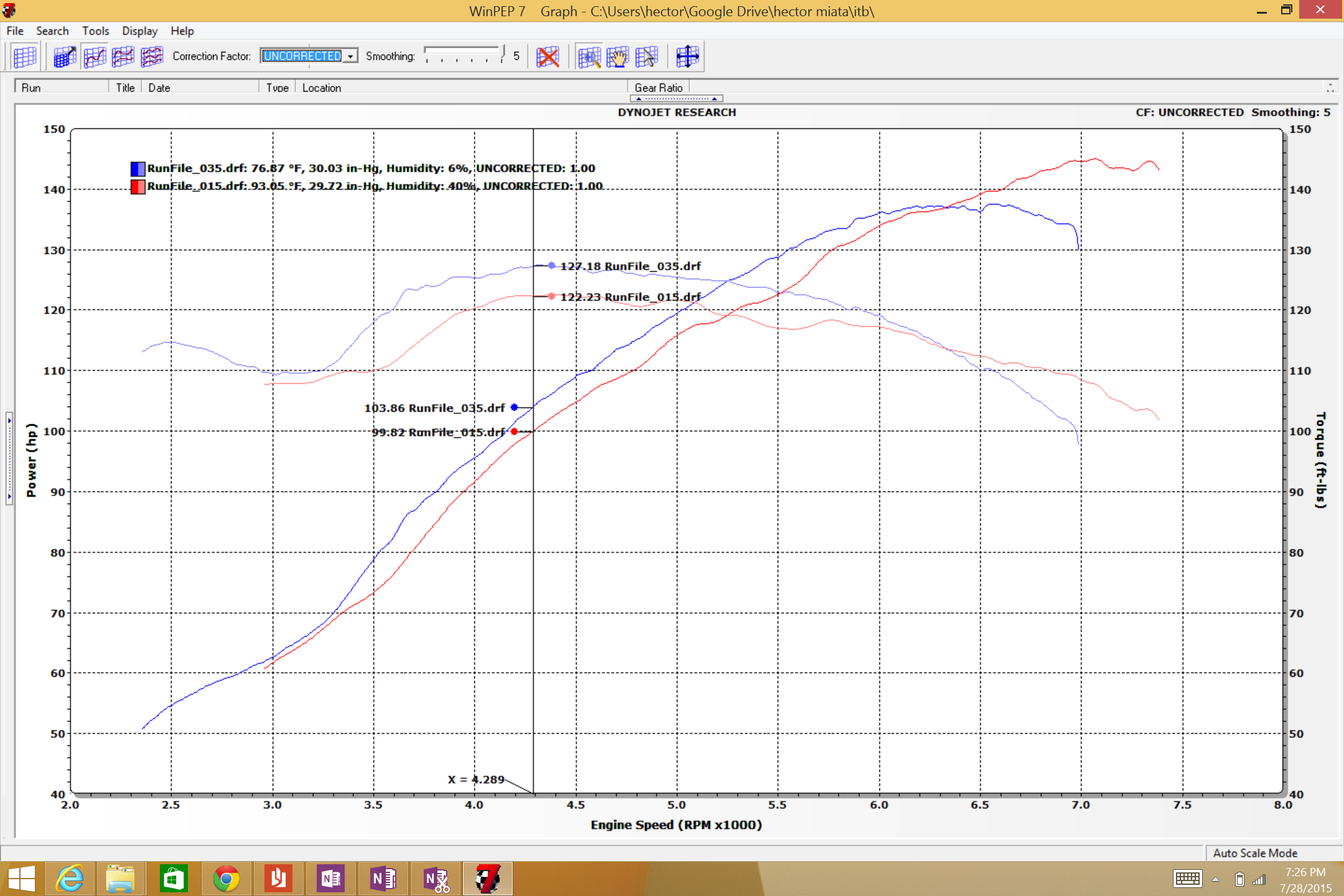Click the Gear Ratio column header
The image size is (1344, 896).
658,88
